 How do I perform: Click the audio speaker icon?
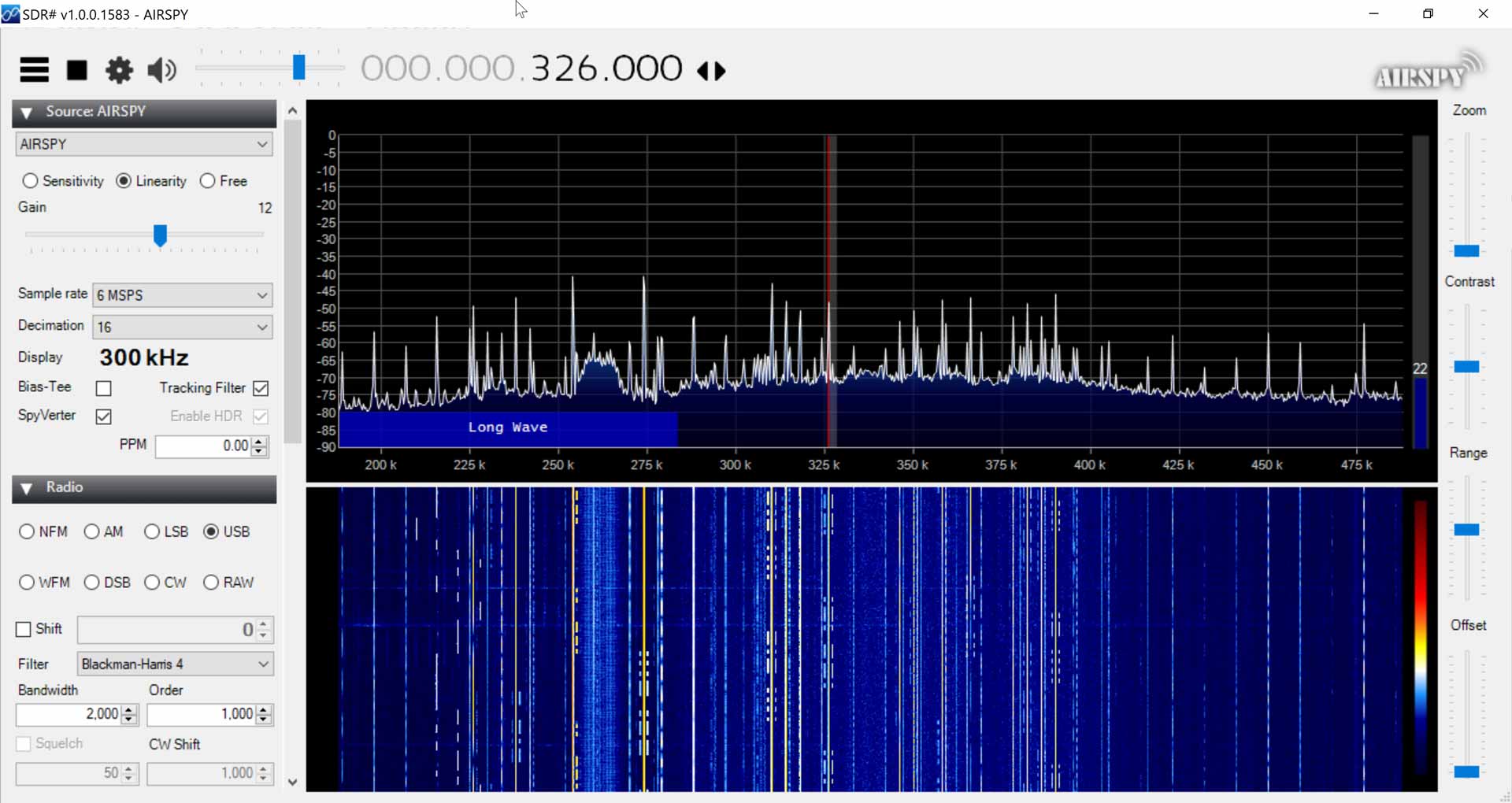pos(161,70)
